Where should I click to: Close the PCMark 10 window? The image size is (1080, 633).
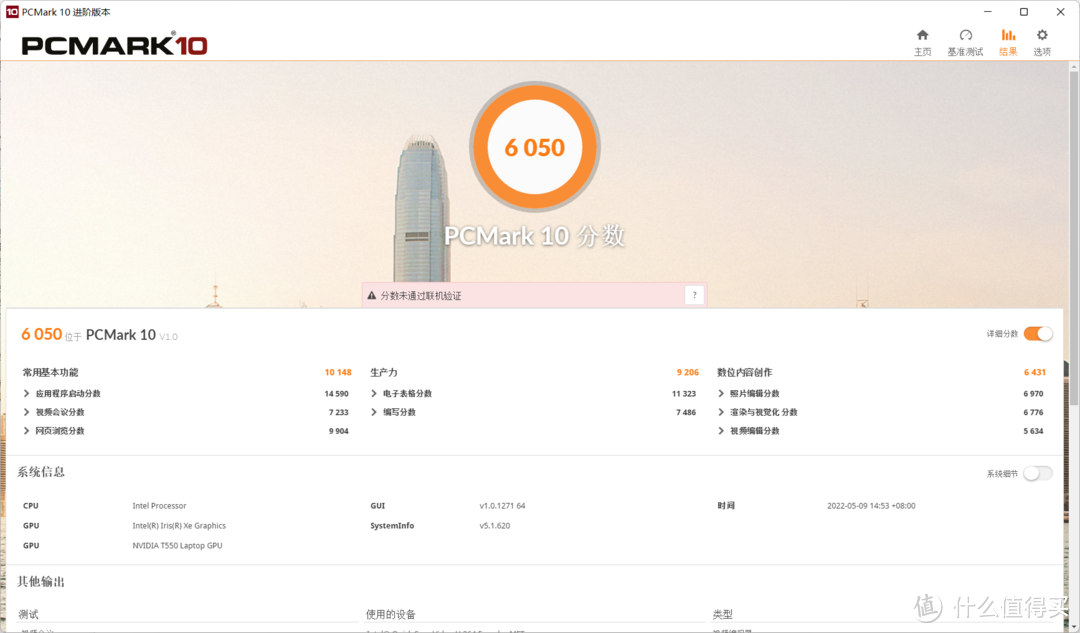(x=1061, y=12)
